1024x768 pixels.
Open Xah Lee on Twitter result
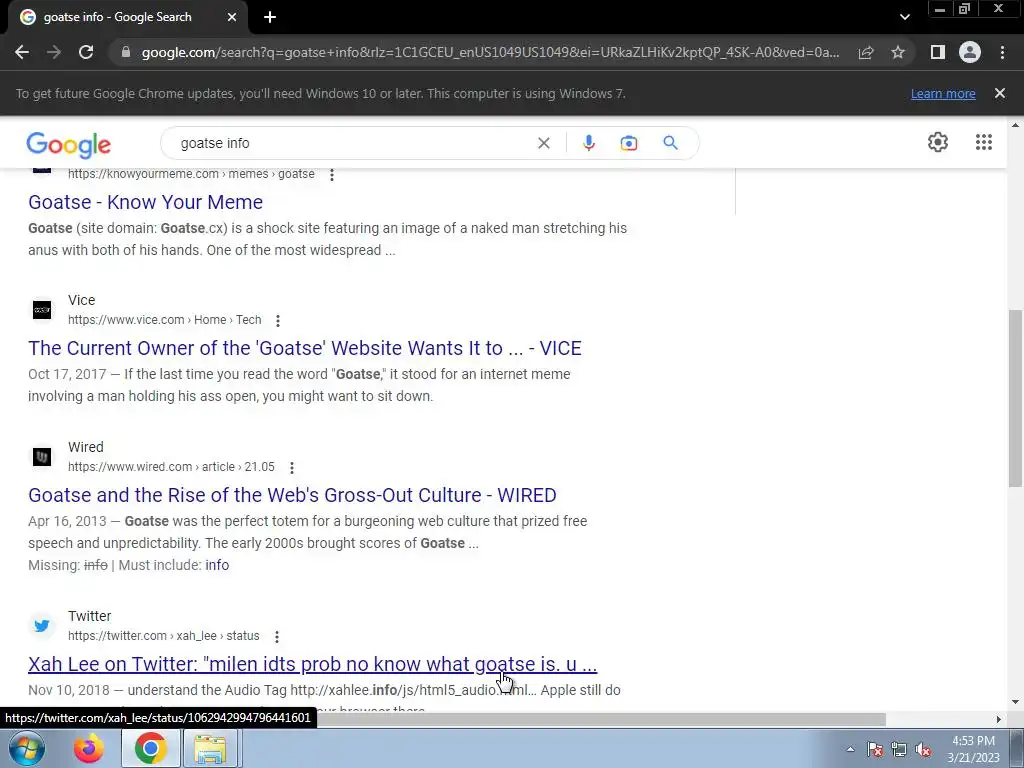pyautogui.click(x=313, y=664)
